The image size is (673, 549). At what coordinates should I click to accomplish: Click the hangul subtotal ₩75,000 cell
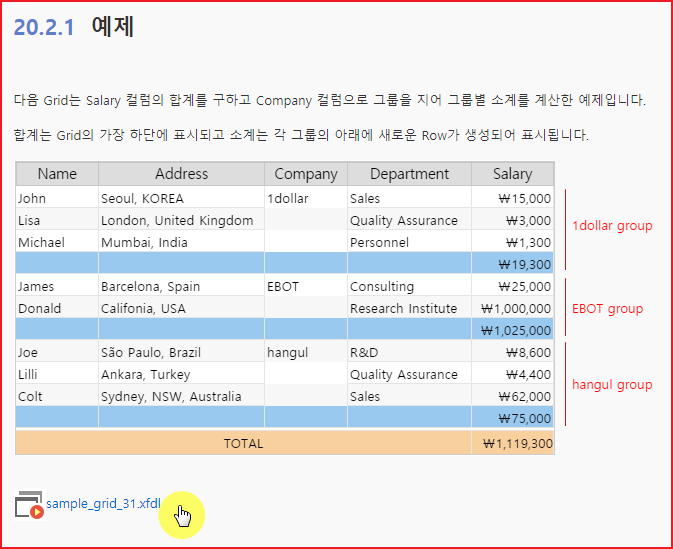coord(512,418)
